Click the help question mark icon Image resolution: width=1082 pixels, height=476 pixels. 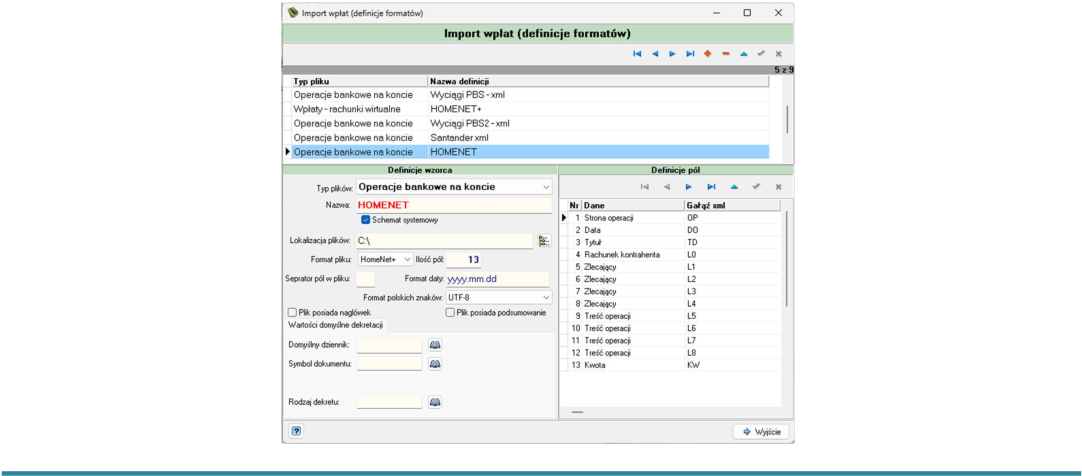click(297, 431)
